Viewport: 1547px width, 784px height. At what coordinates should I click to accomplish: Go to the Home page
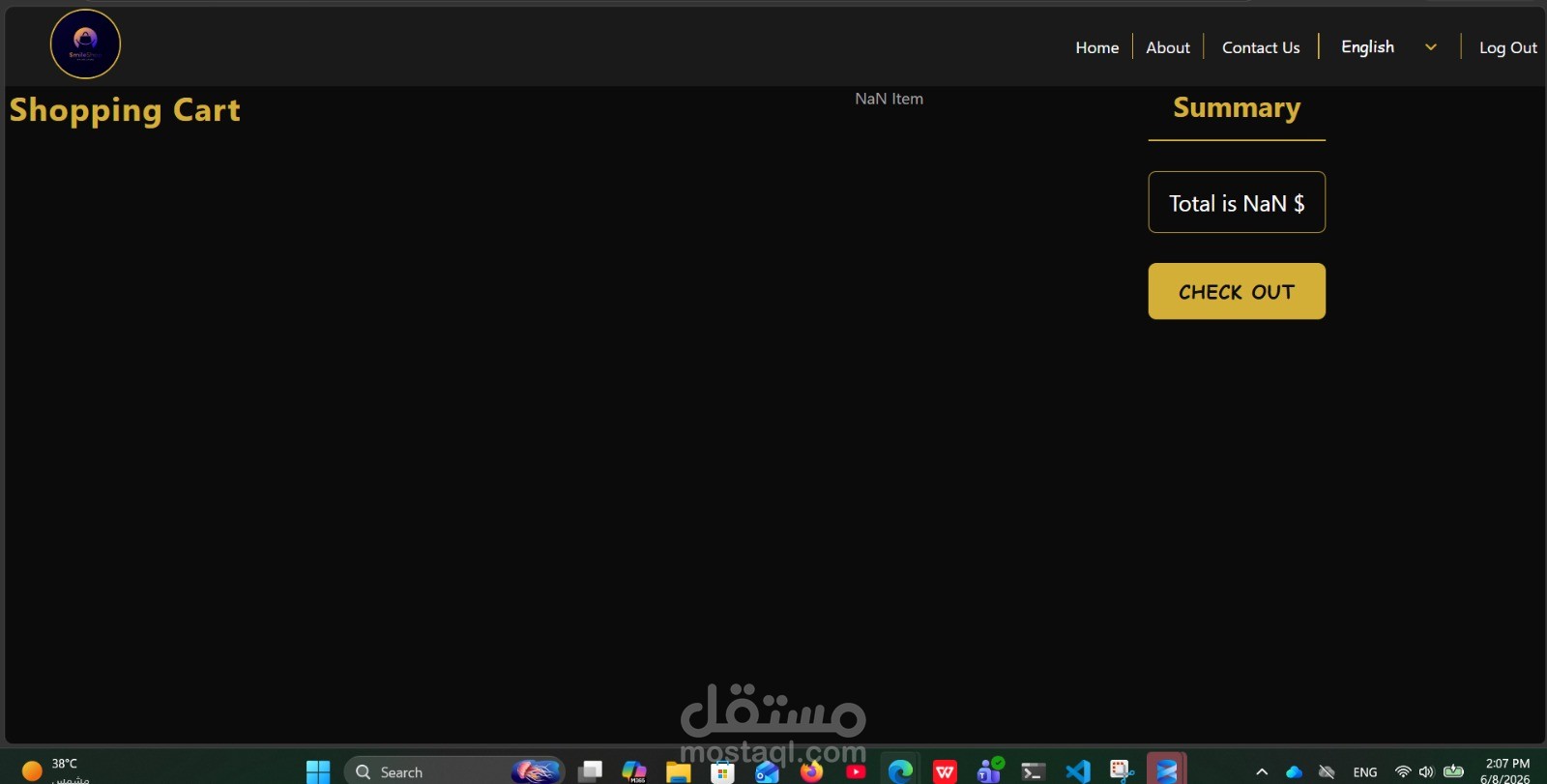tap(1096, 47)
